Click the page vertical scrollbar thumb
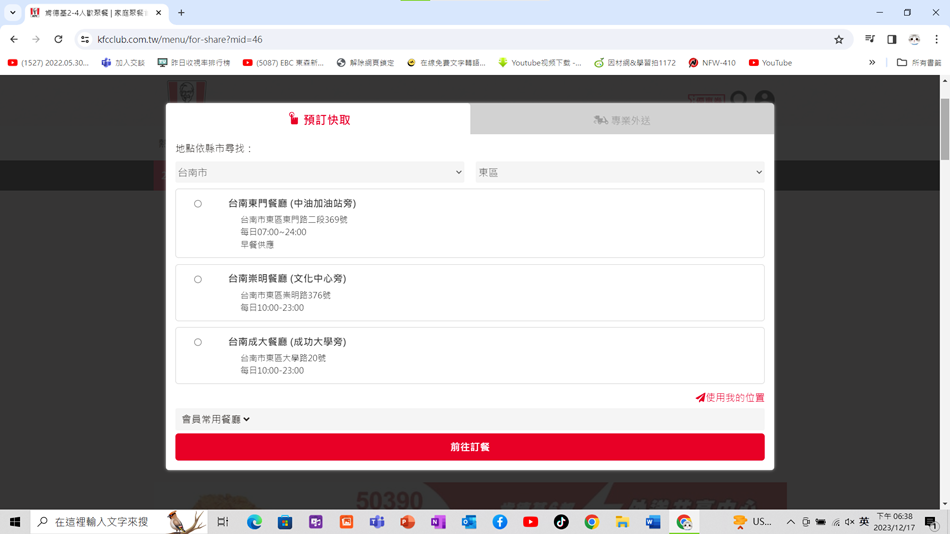Viewport: 950px width, 534px height. [945, 128]
